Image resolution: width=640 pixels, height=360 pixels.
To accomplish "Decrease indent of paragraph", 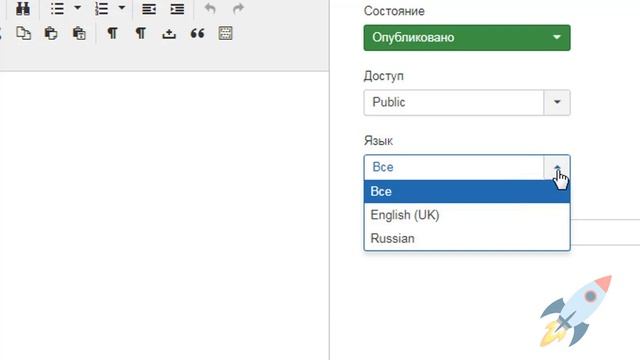I will [x=149, y=9].
